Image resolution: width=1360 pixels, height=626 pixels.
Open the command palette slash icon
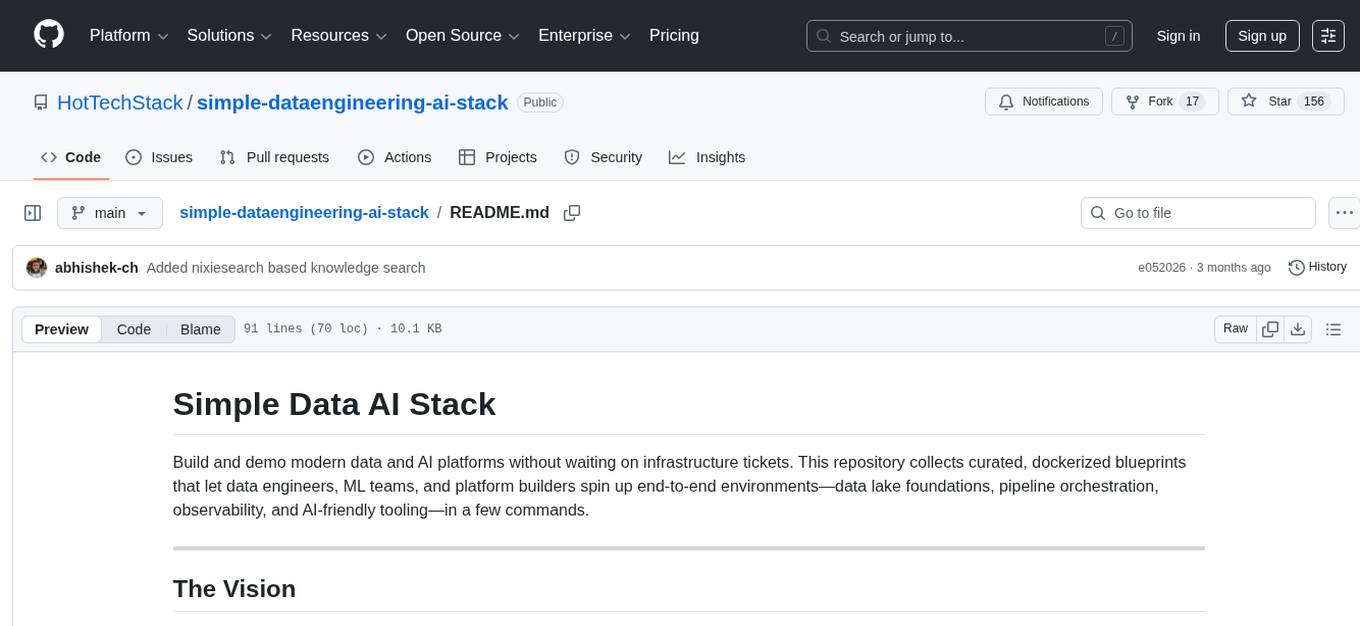click(x=1114, y=35)
